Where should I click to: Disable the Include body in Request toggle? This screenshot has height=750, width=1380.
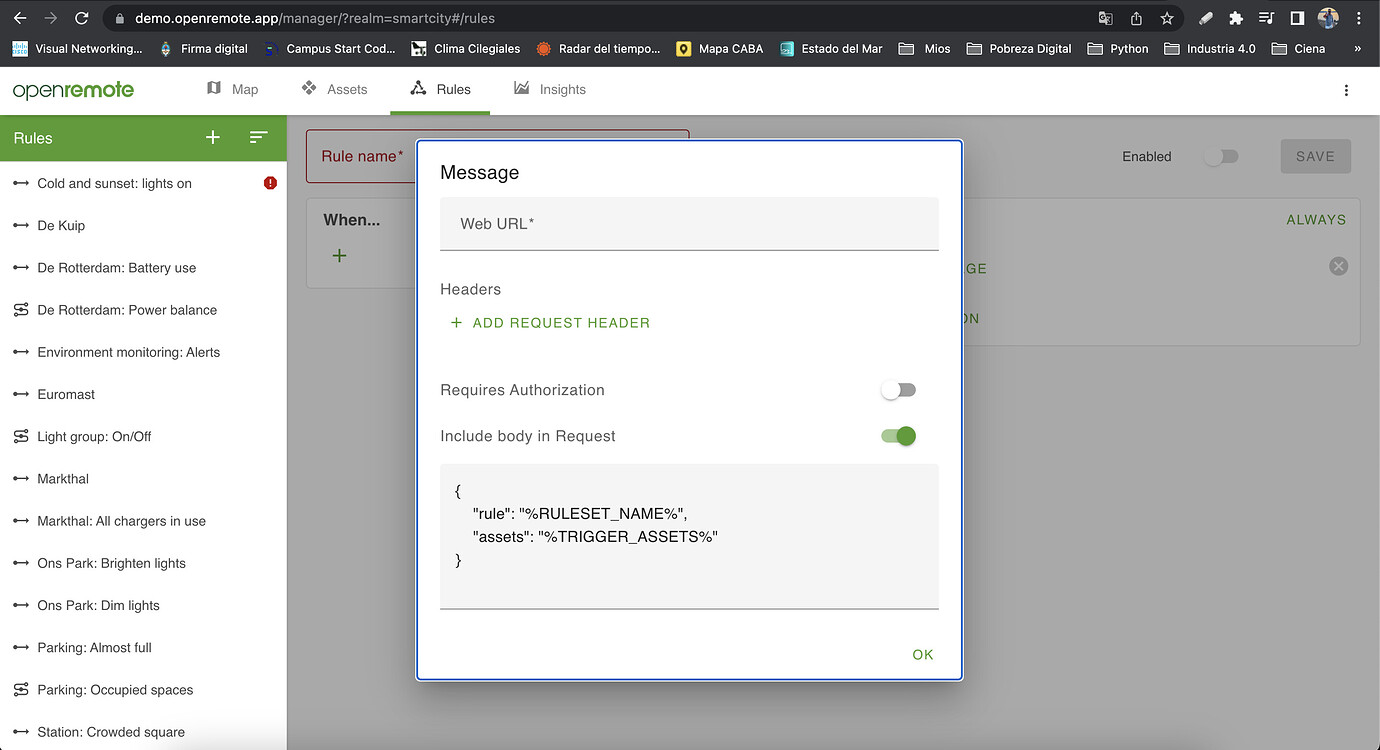[x=897, y=436]
